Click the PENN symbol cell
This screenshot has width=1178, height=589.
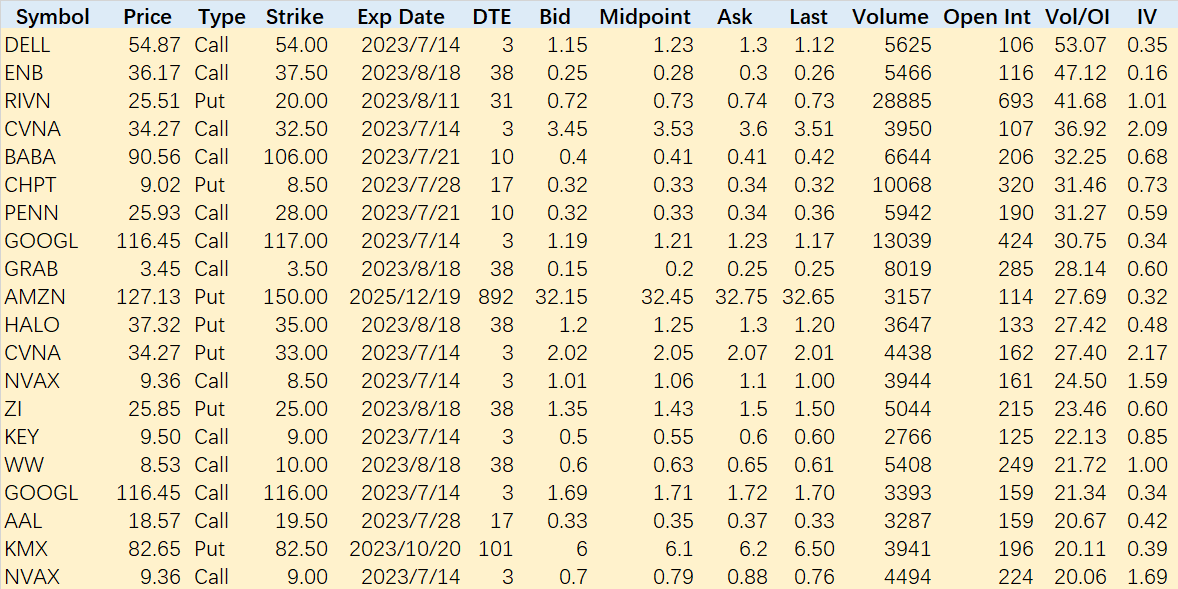(x=31, y=213)
